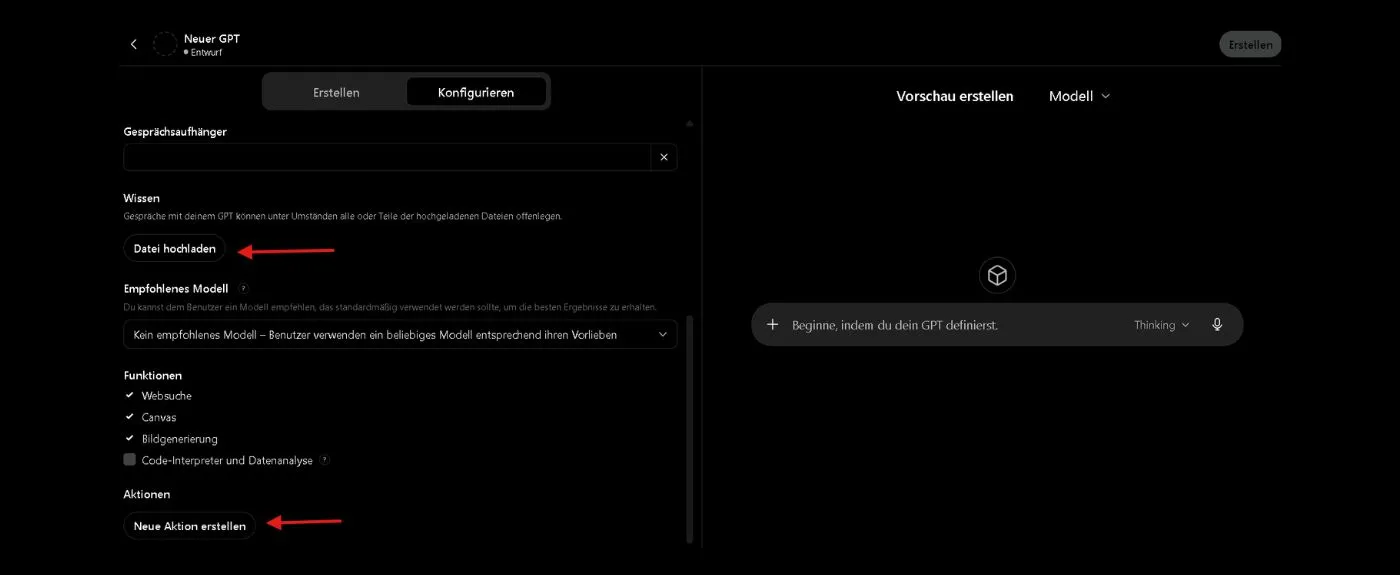Click the Vorschau erstellen heading

955,96
